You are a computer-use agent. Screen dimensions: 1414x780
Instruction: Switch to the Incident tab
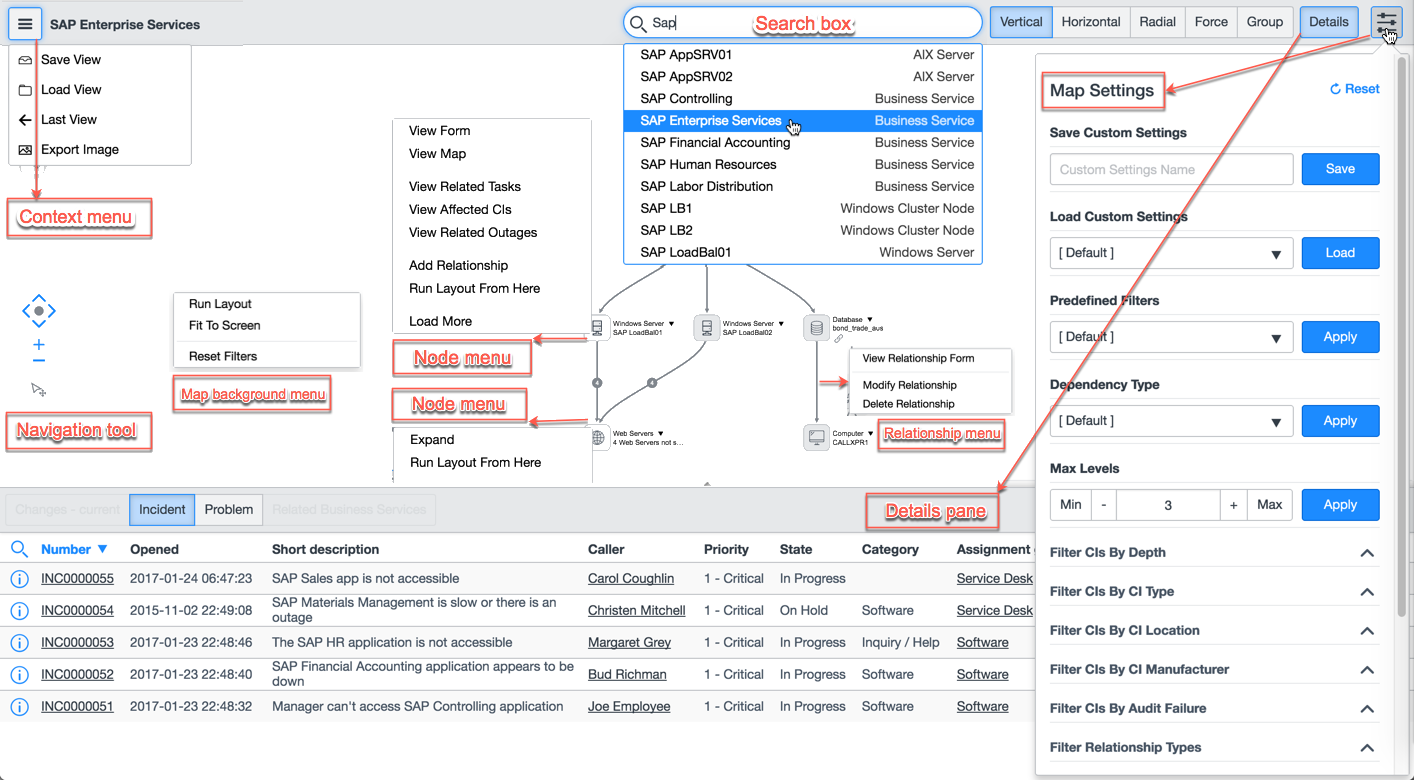click(x=162, y=509)
